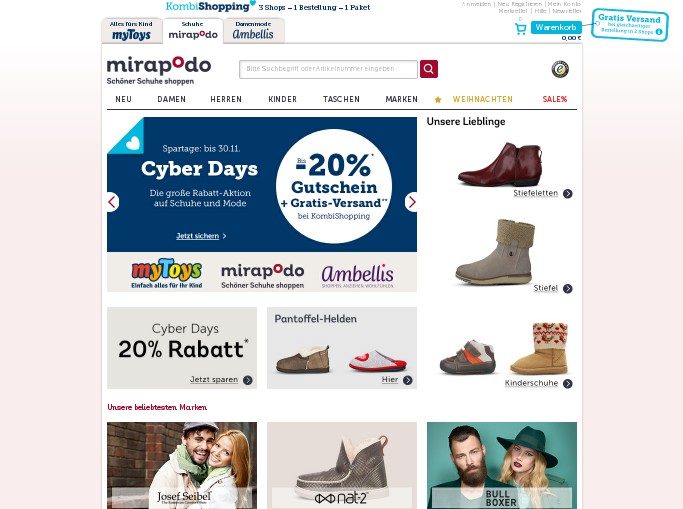Click the arrow icon beside Stiefeletten

tap(568, 194)
